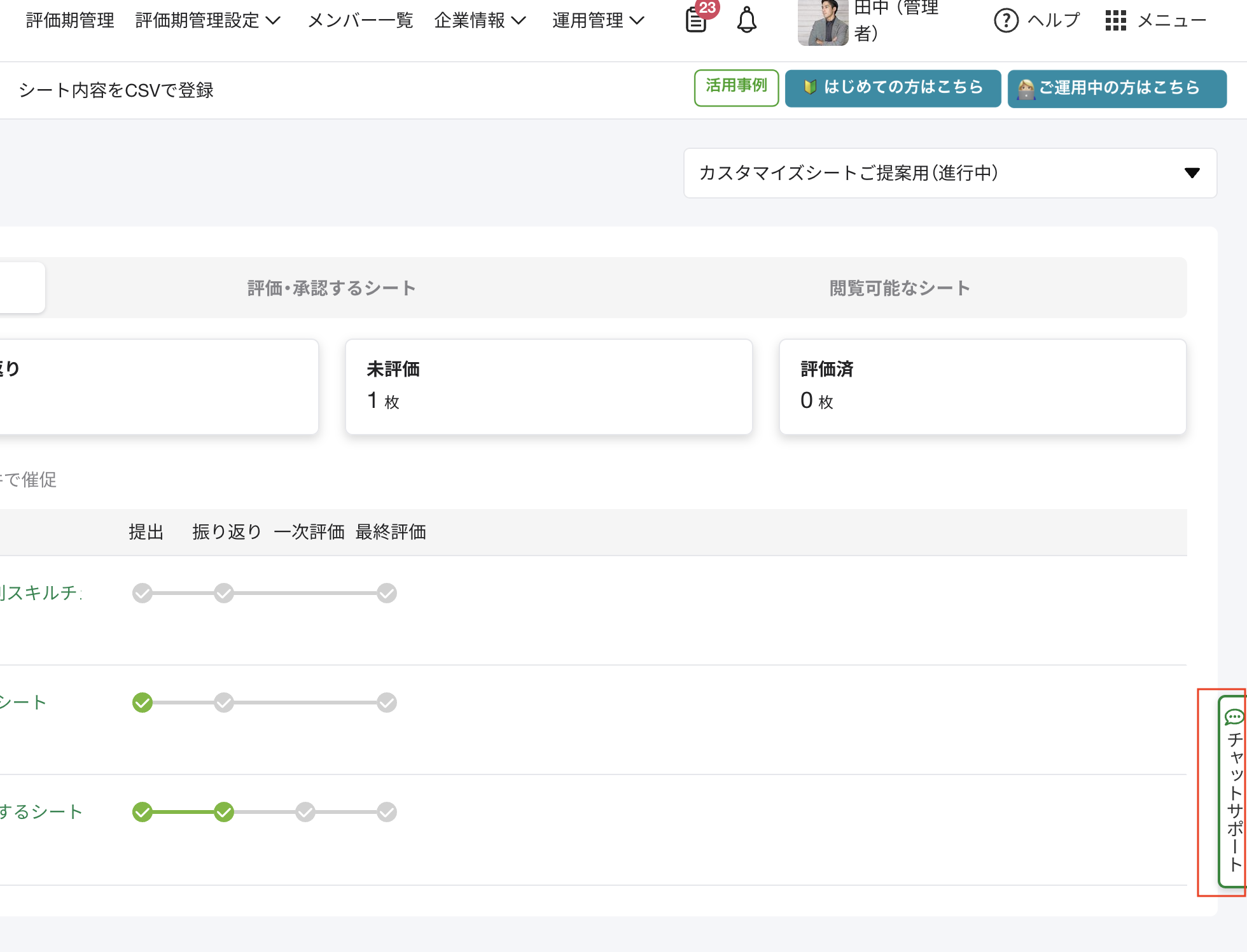Open the チャットサポート side widget

tap(1233, 792)
